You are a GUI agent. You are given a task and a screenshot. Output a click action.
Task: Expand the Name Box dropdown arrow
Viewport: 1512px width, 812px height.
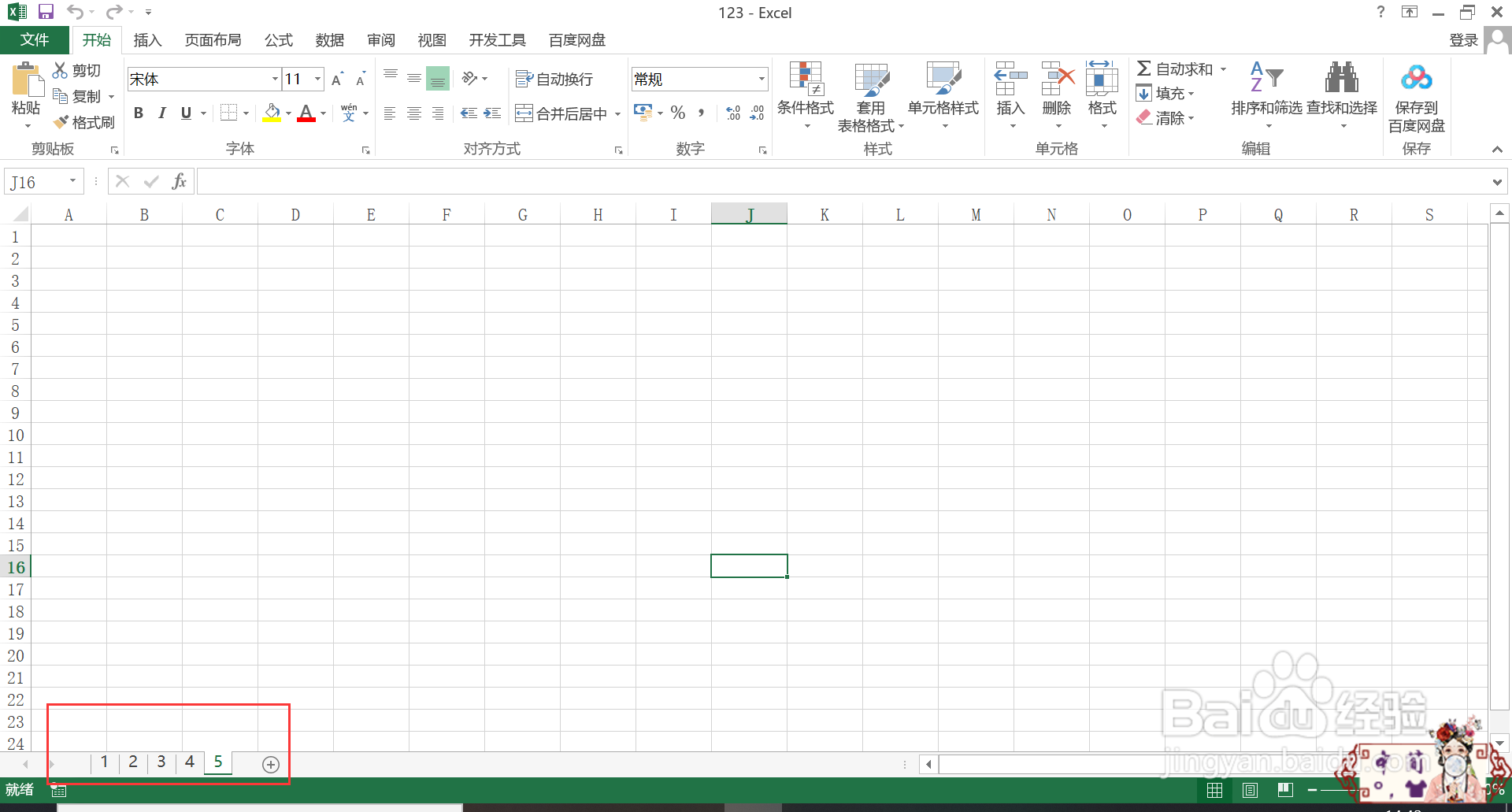72,181
